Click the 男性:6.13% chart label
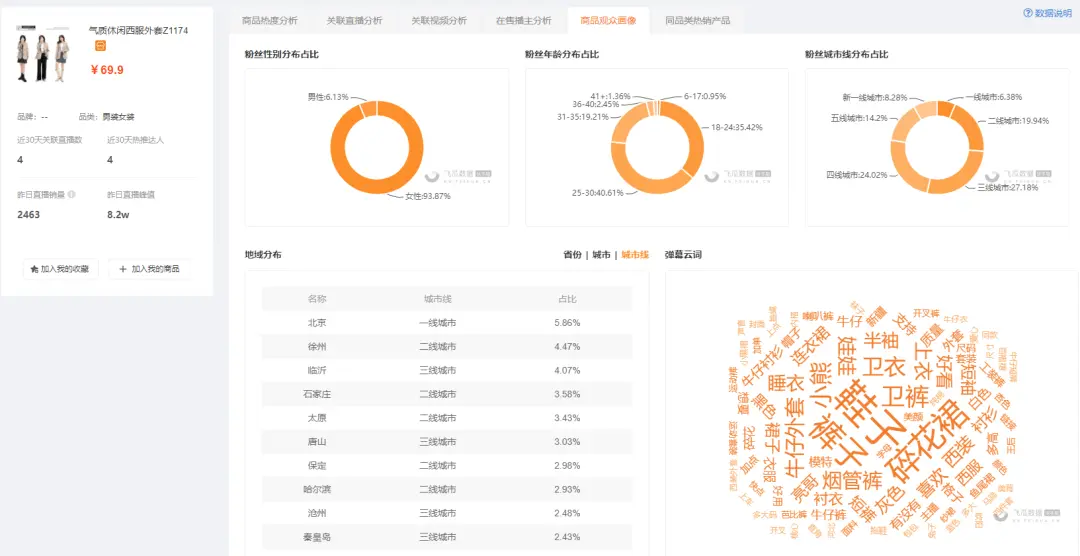Viewport: 1080px width, 556px height. pyautogui.click(x=328, y=97)
